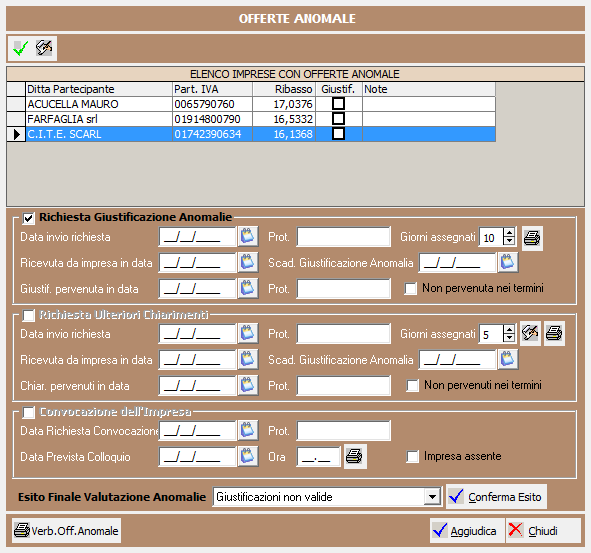The width and height of the screenshot is (591, 553).
Task: Click the Conferma Esito button
Action: pos(496,497)
